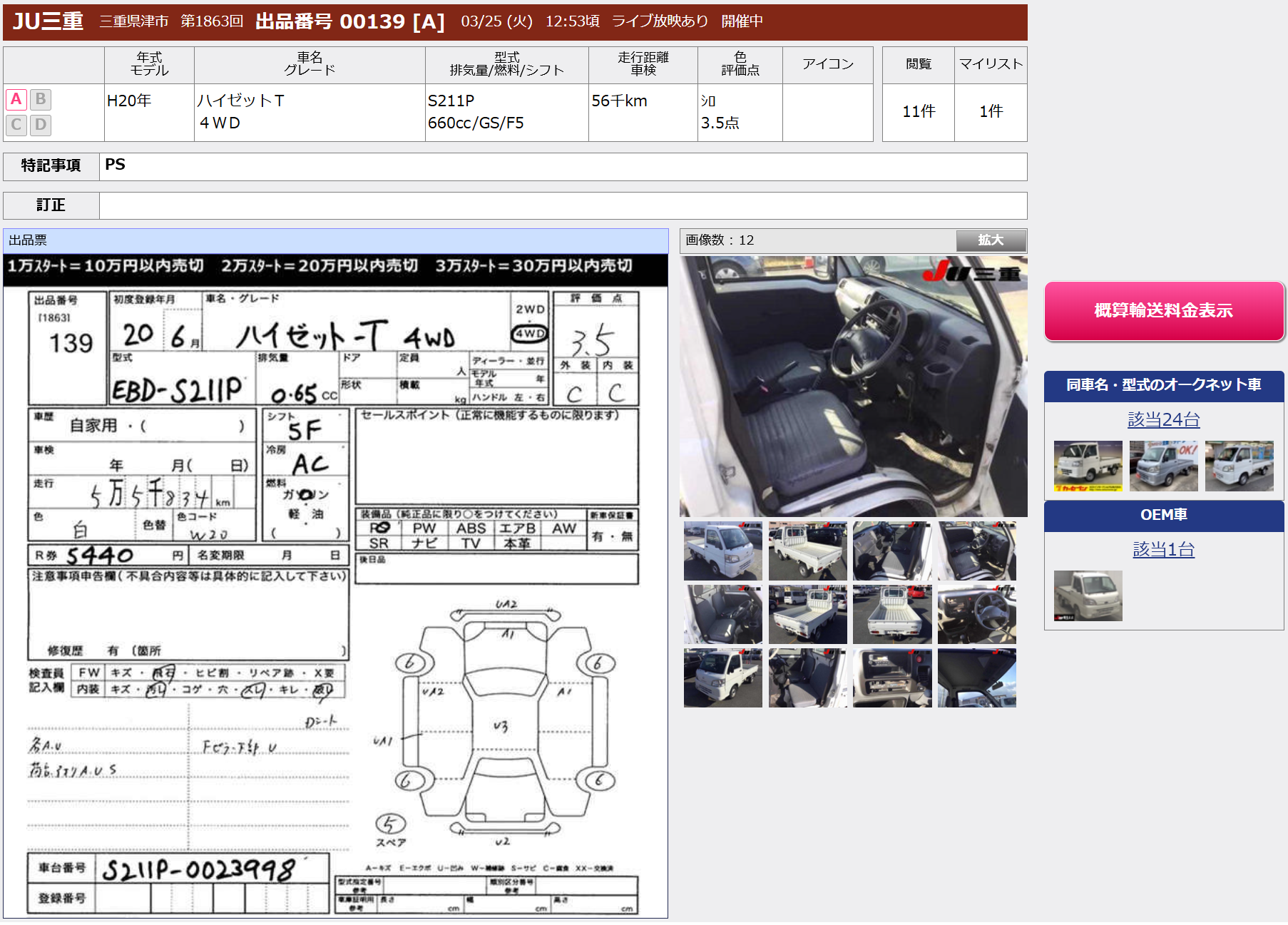Open passenger seat thumbnail in third row
The width and height of the screenshot is (1288, 925).
pos(807,678)
